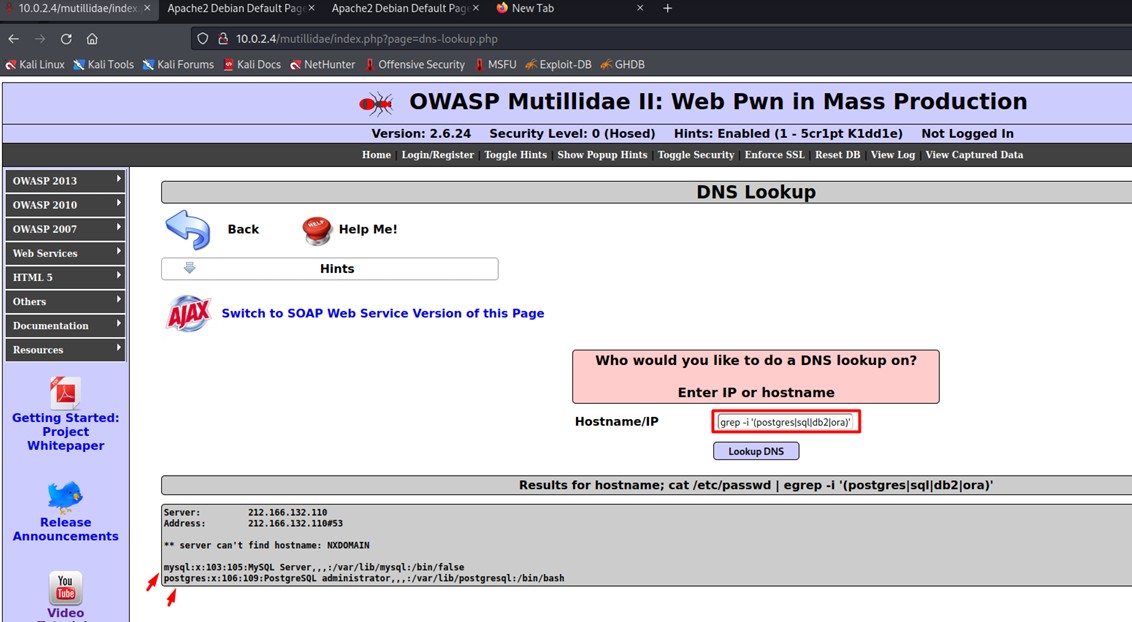Screen dimensions: 1132x622
Task: Open the MSFU bookmark
Action: 495,65
